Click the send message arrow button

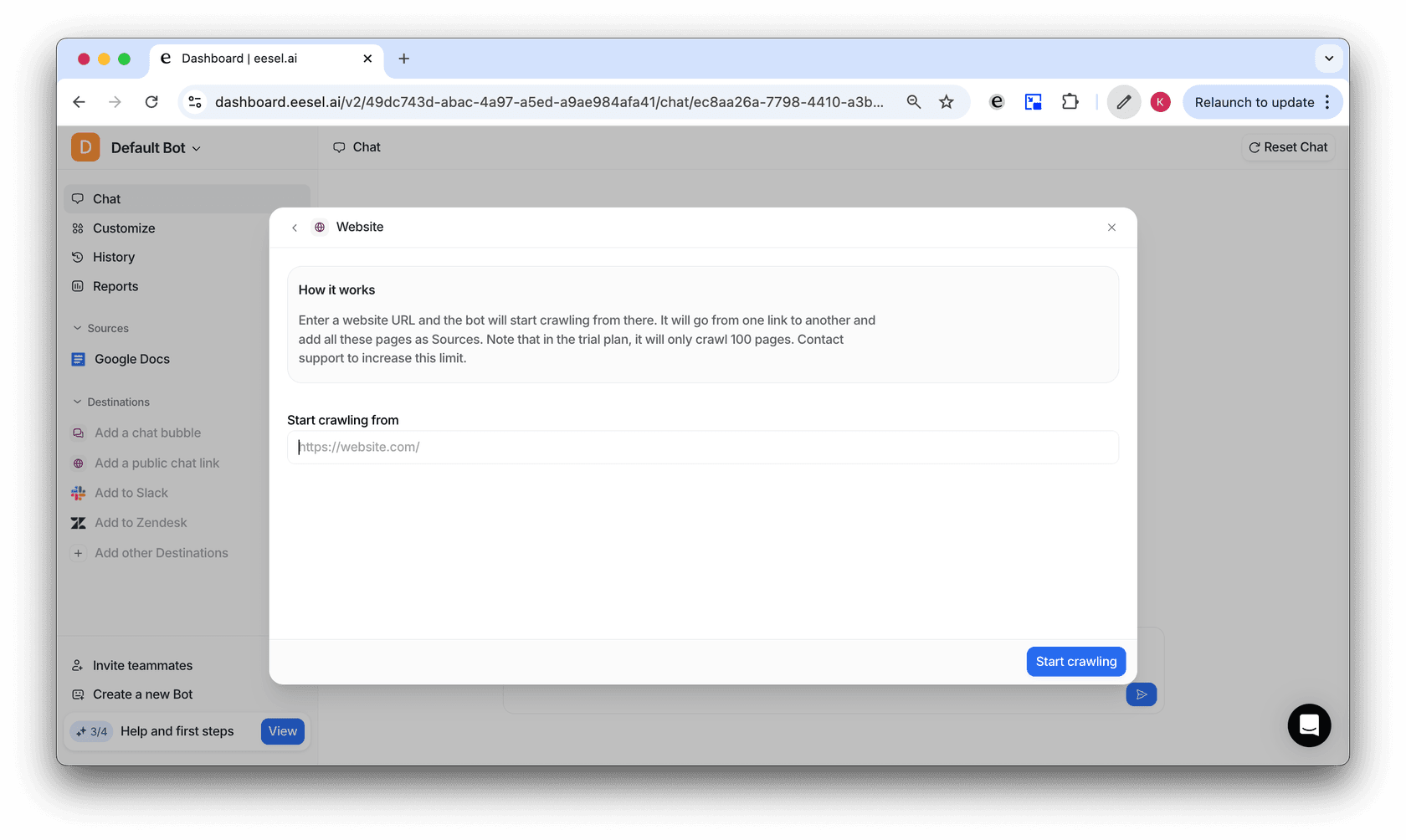(1142, 694)
